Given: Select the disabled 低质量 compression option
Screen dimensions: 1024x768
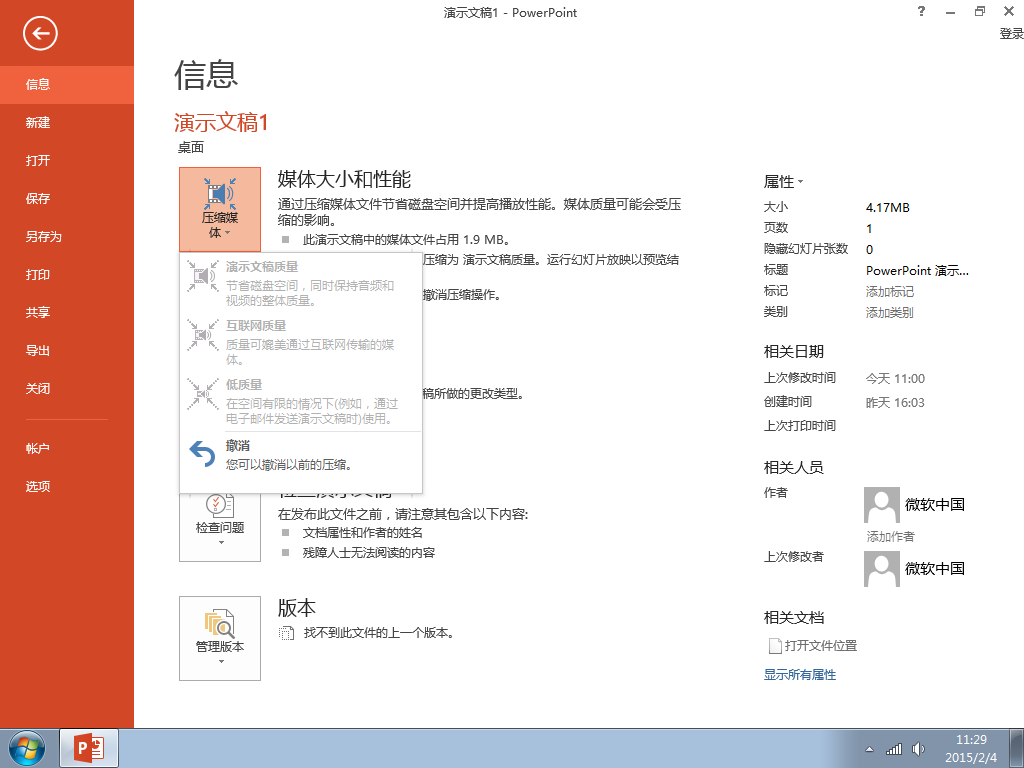Looking at the screenshot, I should coord(300,401).
